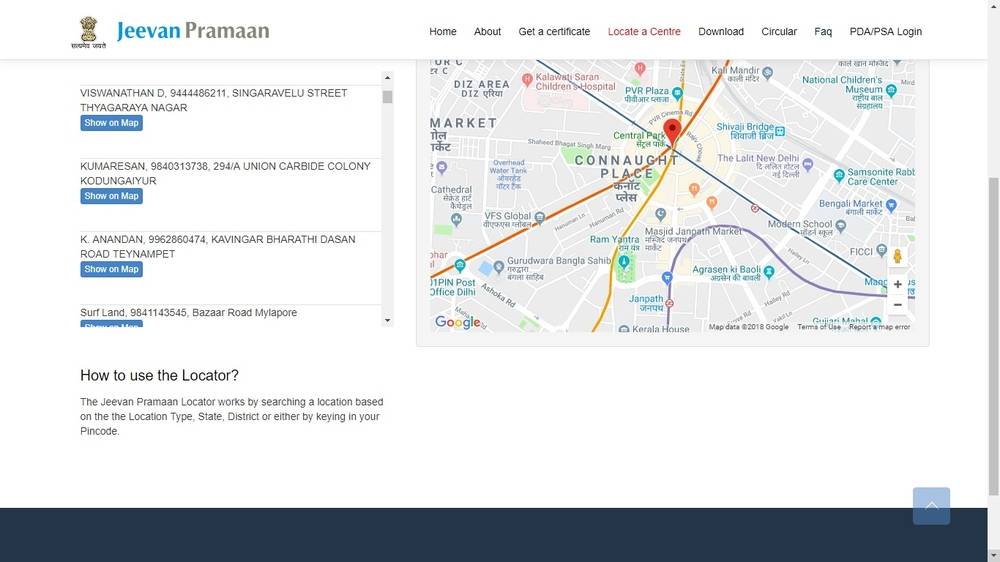Image resolution: width=1000 pixels, height=562 pixels.
Task: Open map Terms of Use link
Action: (818, 327)
